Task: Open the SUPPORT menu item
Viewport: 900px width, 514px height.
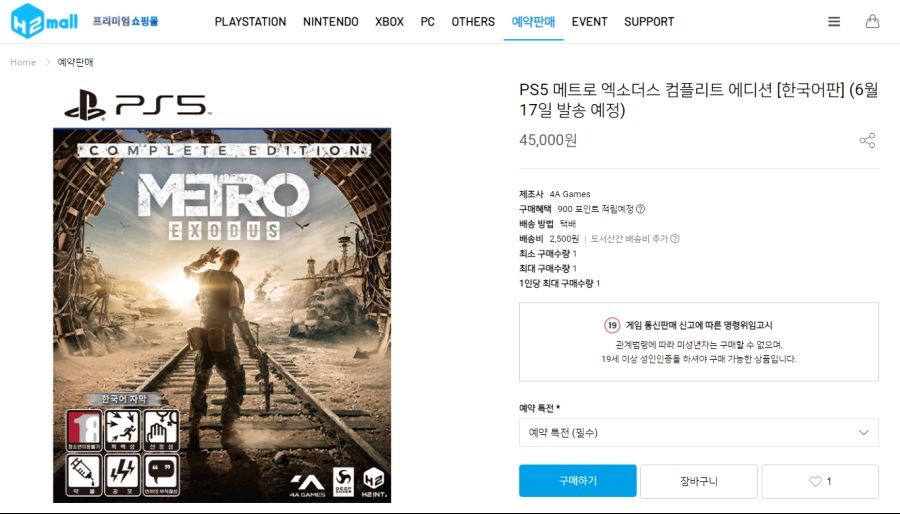Action: pos(649,22)
